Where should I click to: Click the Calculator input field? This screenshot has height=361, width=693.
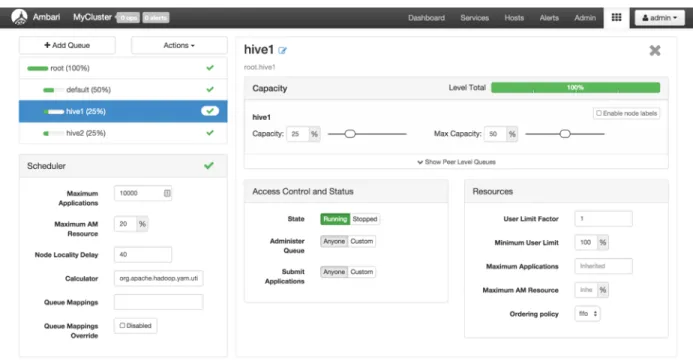159,278
